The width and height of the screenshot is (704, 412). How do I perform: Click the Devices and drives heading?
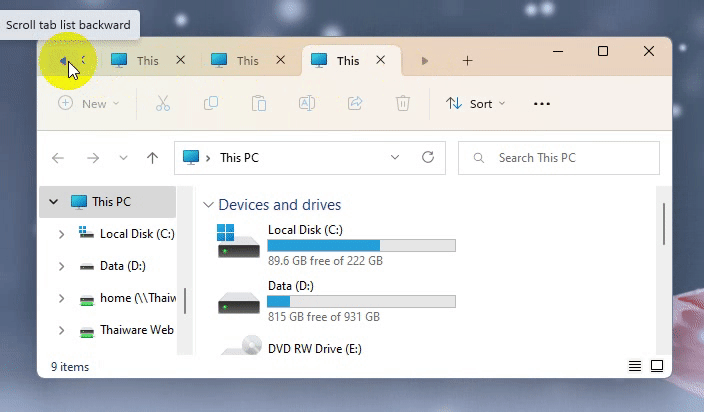tap(280, 205)
